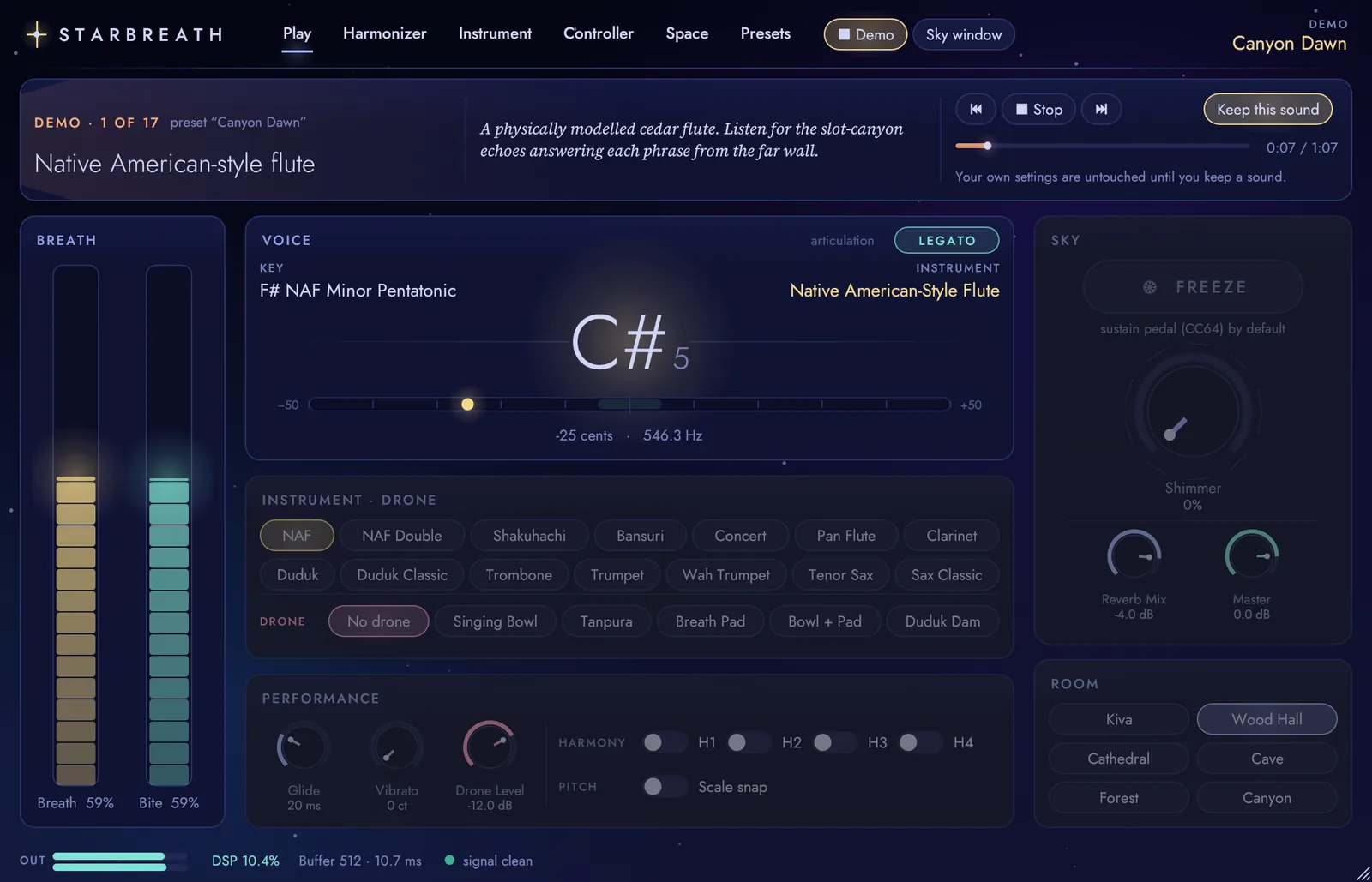Click the Starbreath star logo icon
The height and width of the screenshot is (882, 1372).
click(37, 34)
